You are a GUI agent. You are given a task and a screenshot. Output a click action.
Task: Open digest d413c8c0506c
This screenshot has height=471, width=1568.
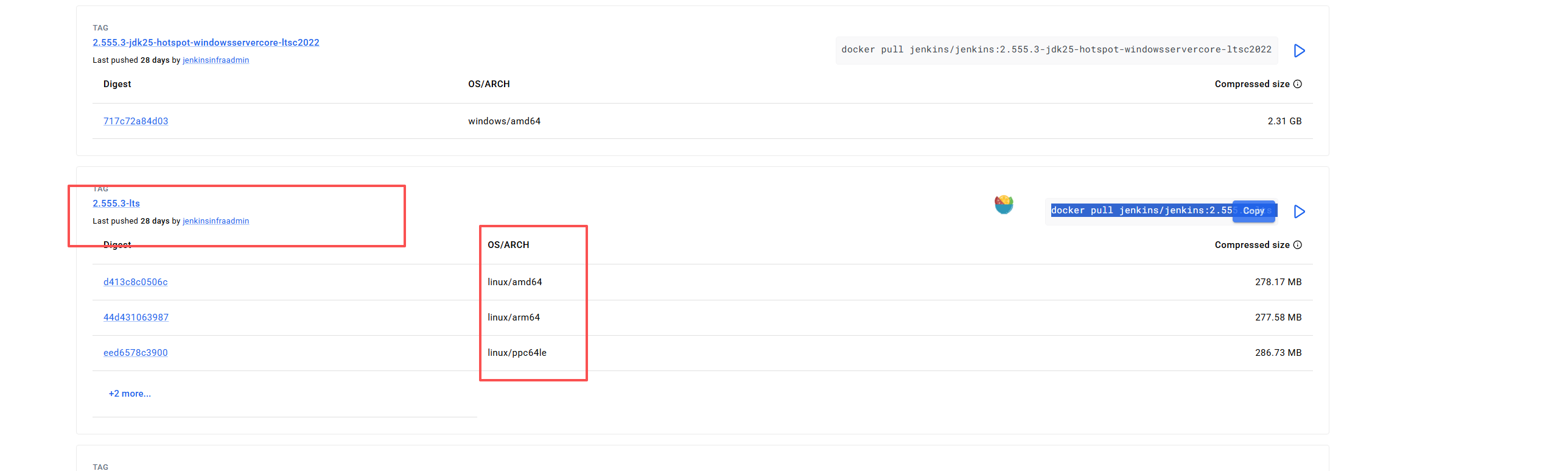point(136,282)
